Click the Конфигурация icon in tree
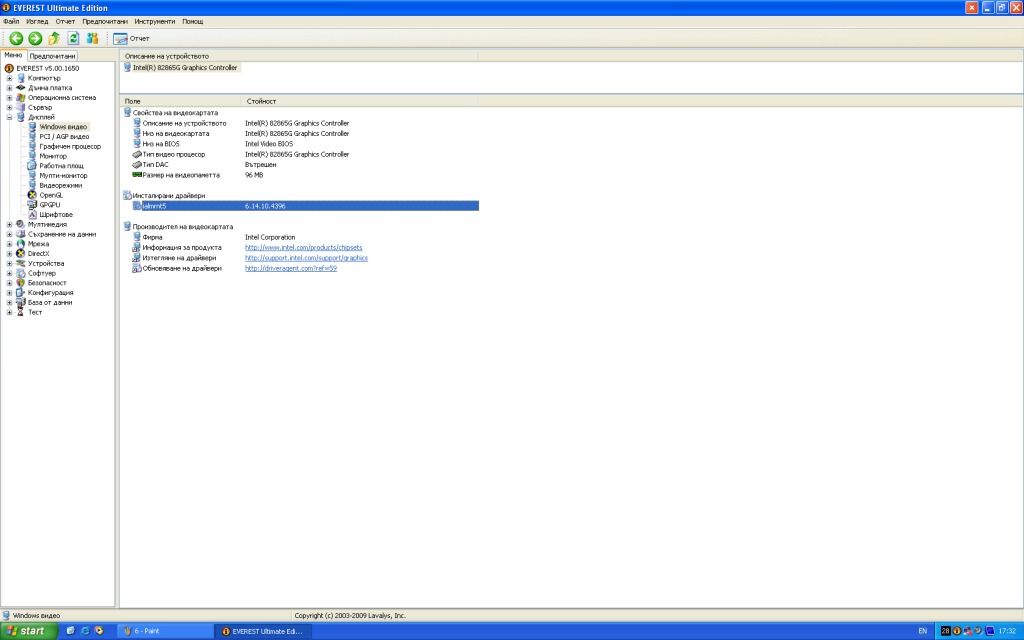Image resolution: width=1024 pixels, height=640 pixels. coord(20,293)
